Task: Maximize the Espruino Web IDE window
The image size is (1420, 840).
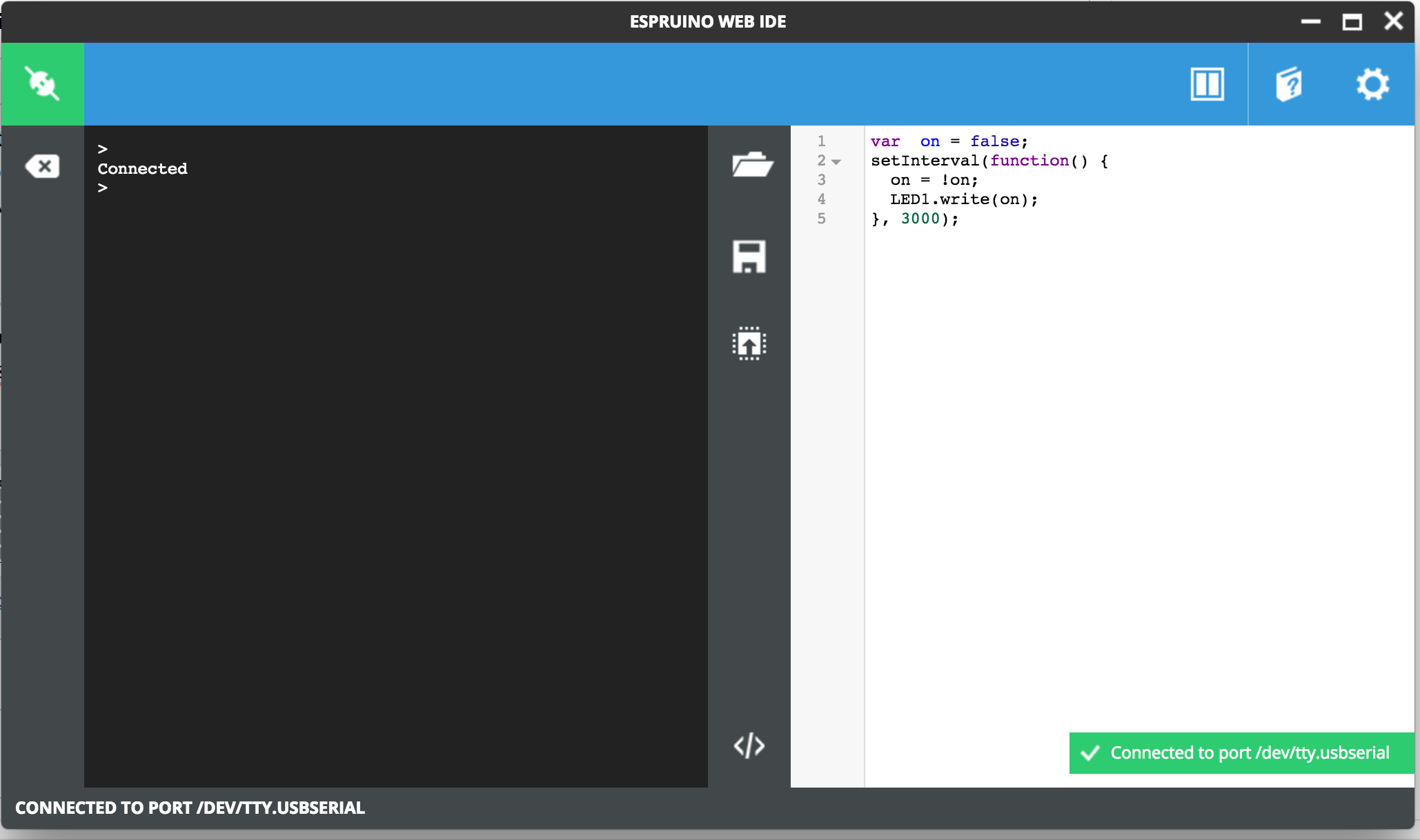Action: tap(1352, 21)
